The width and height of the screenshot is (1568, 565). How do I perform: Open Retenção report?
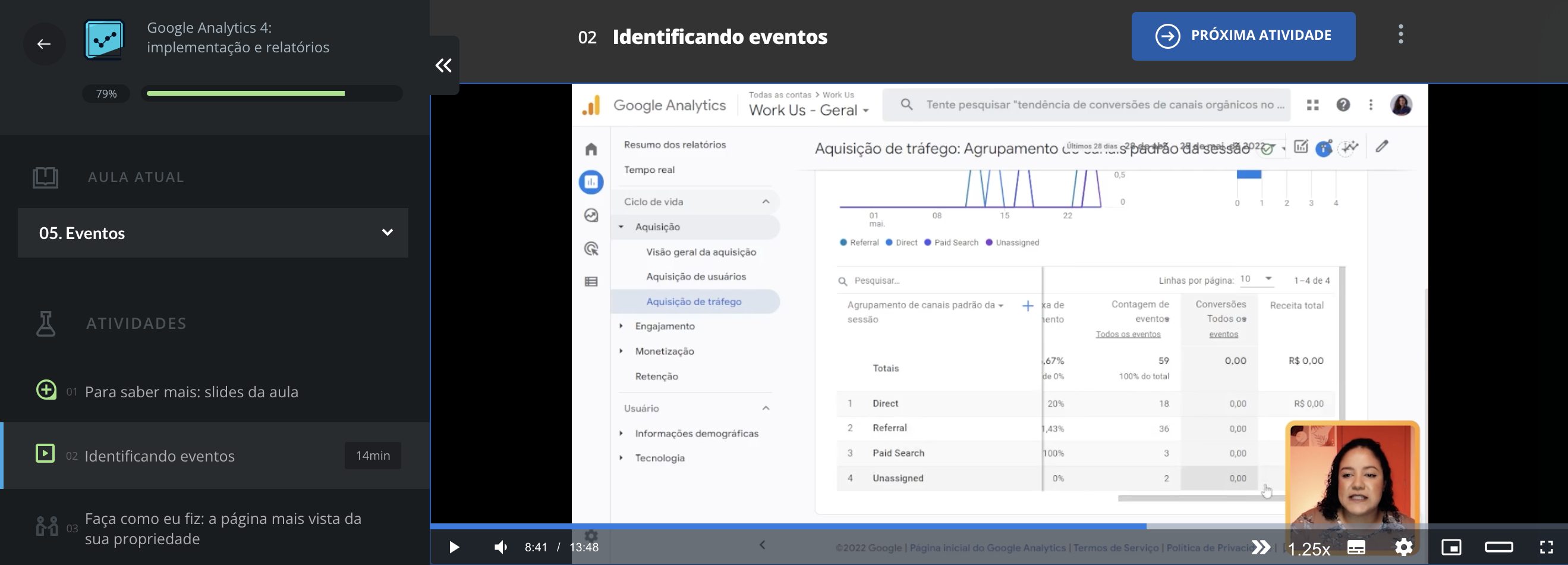(x=656, y=376)
